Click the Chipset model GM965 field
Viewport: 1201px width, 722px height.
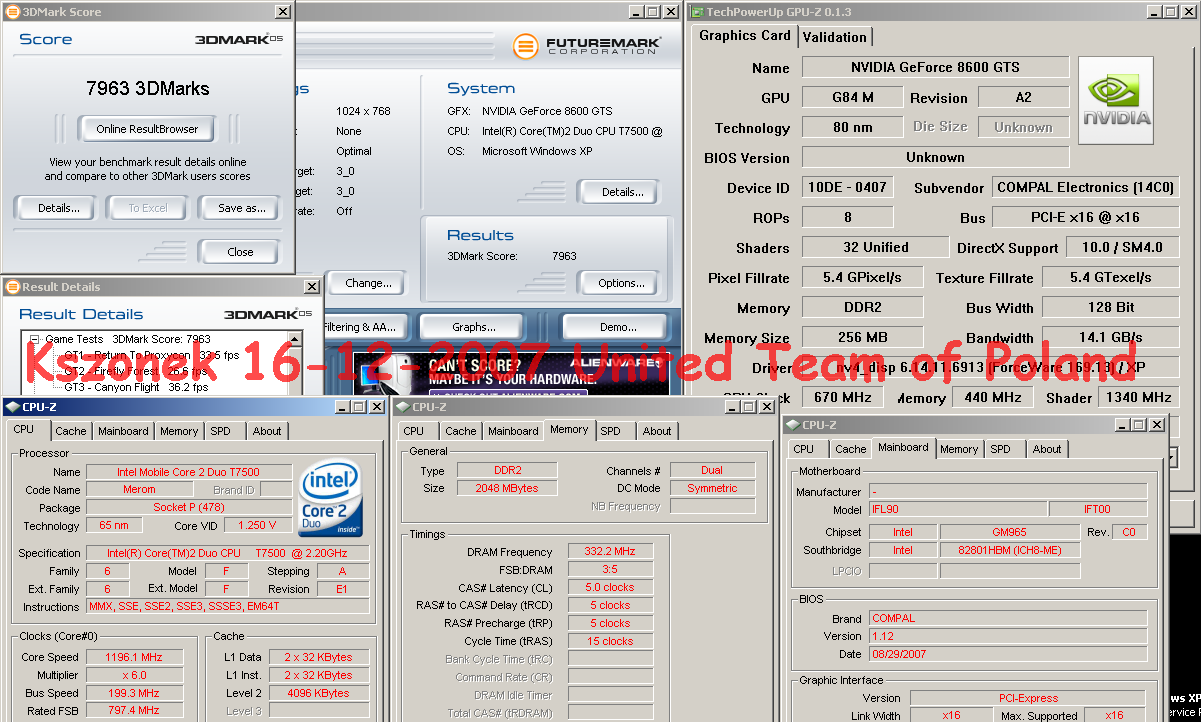click(1009, 532)
